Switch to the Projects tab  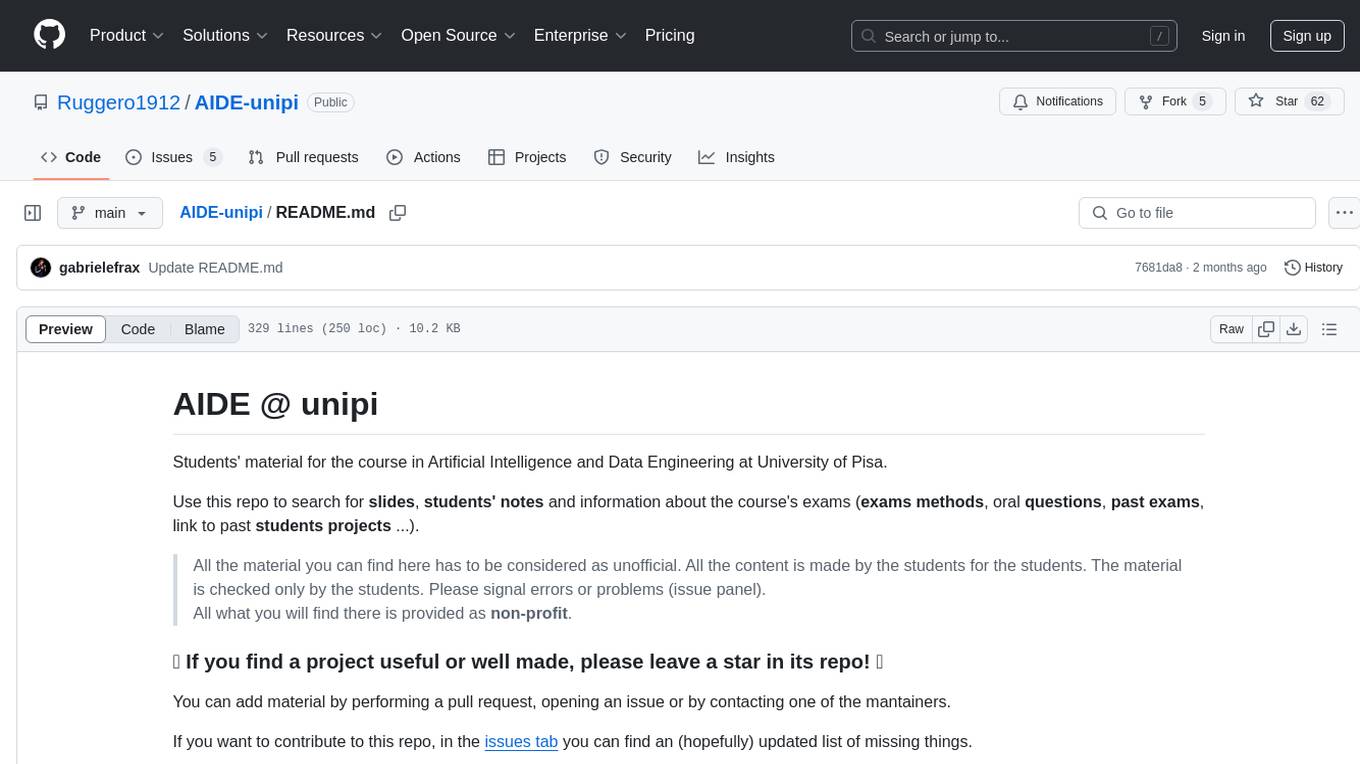point(527,157)
